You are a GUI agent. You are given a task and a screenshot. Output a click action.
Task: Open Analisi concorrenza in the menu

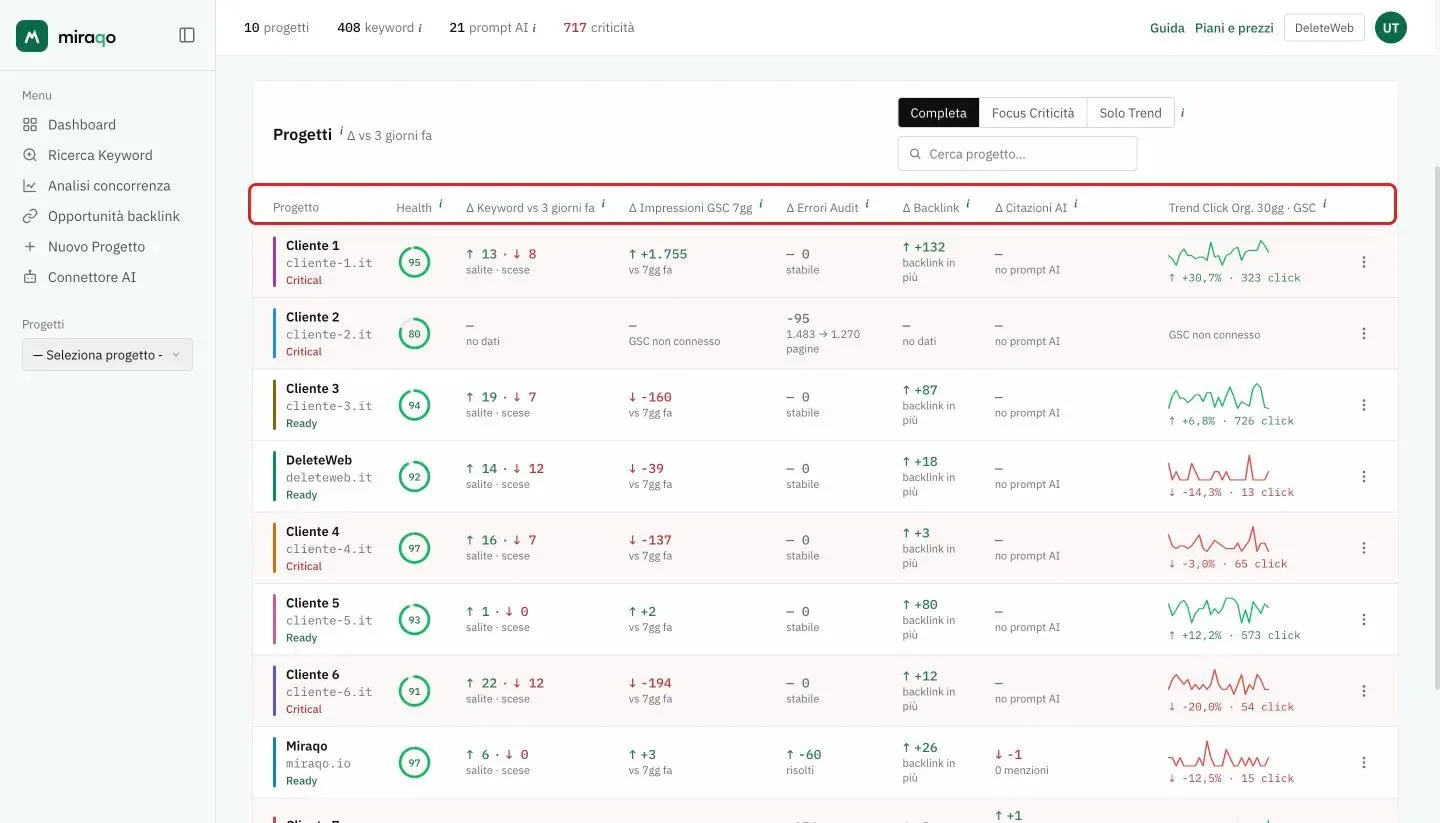(109, 186)
